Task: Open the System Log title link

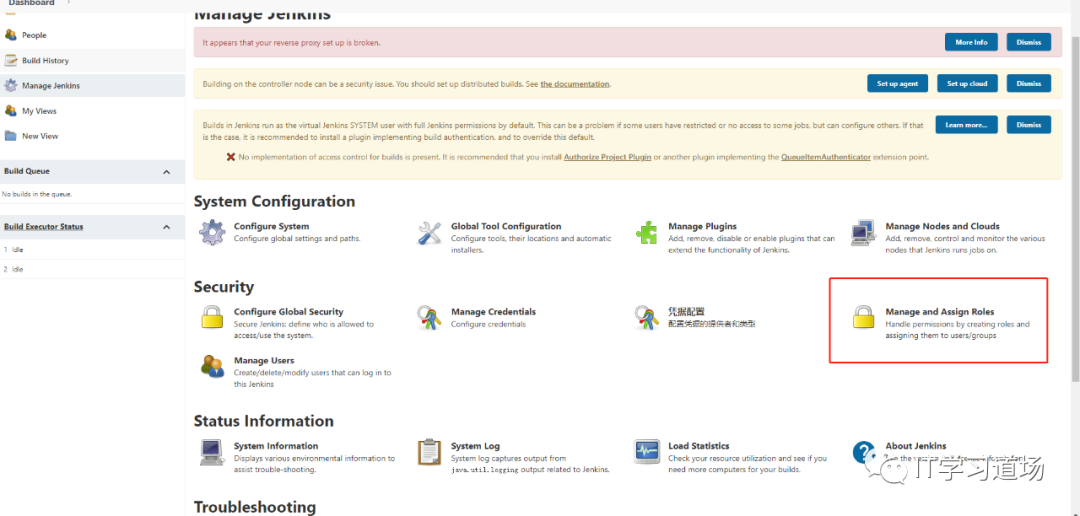Action: 475,446
